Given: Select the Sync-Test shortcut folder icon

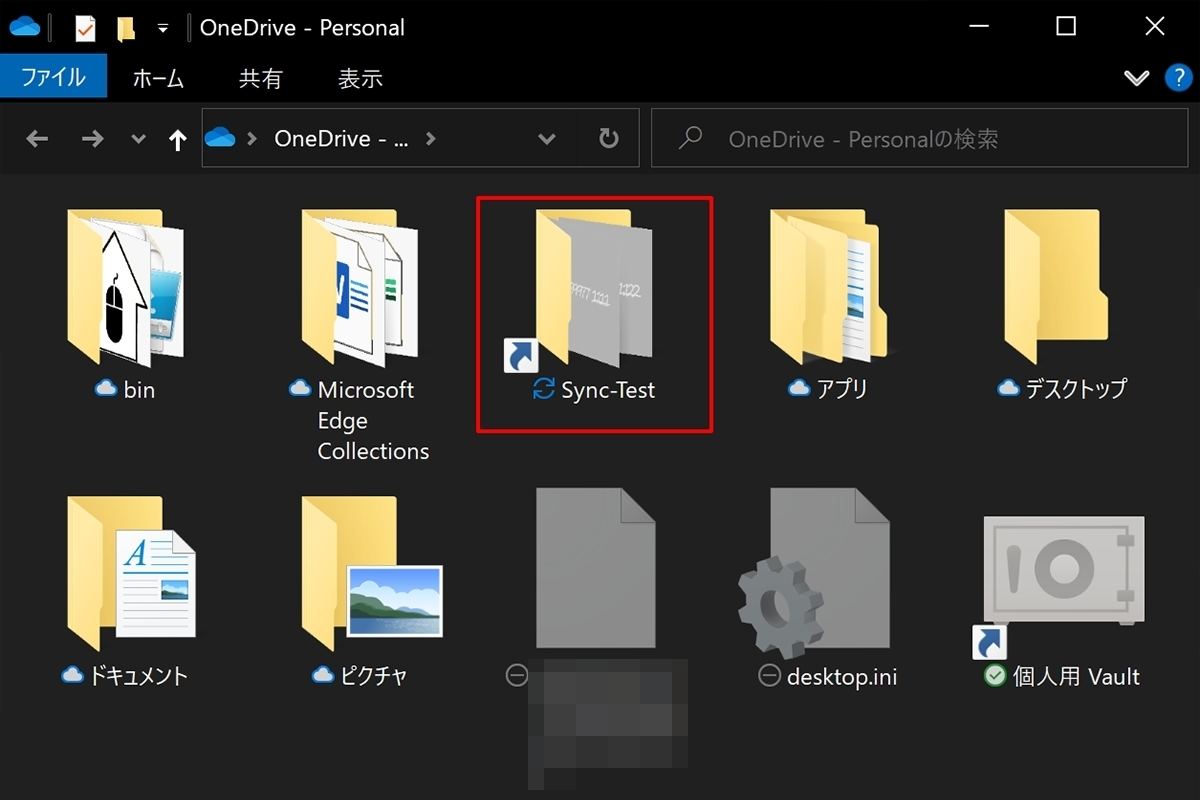Looking at the screenshot, I should (x=580, y=288).
